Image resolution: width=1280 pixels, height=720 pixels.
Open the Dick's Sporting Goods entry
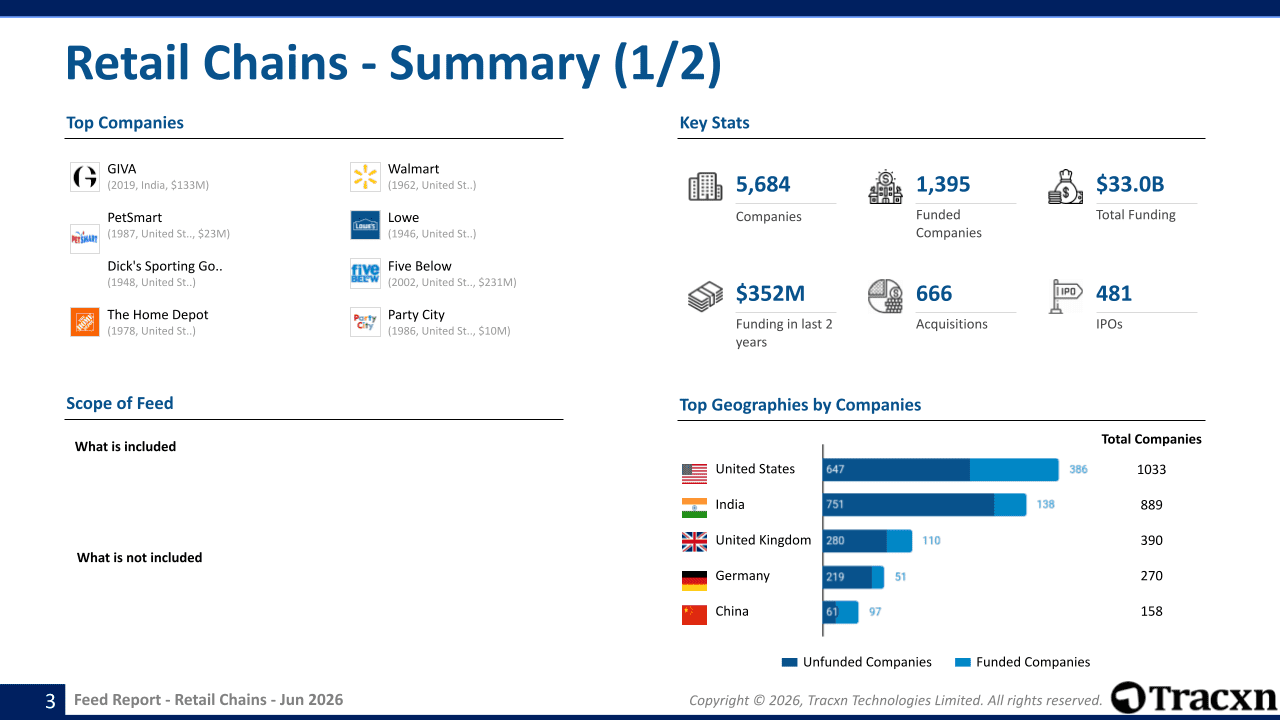pyautogui.click(x=165, y=266)
